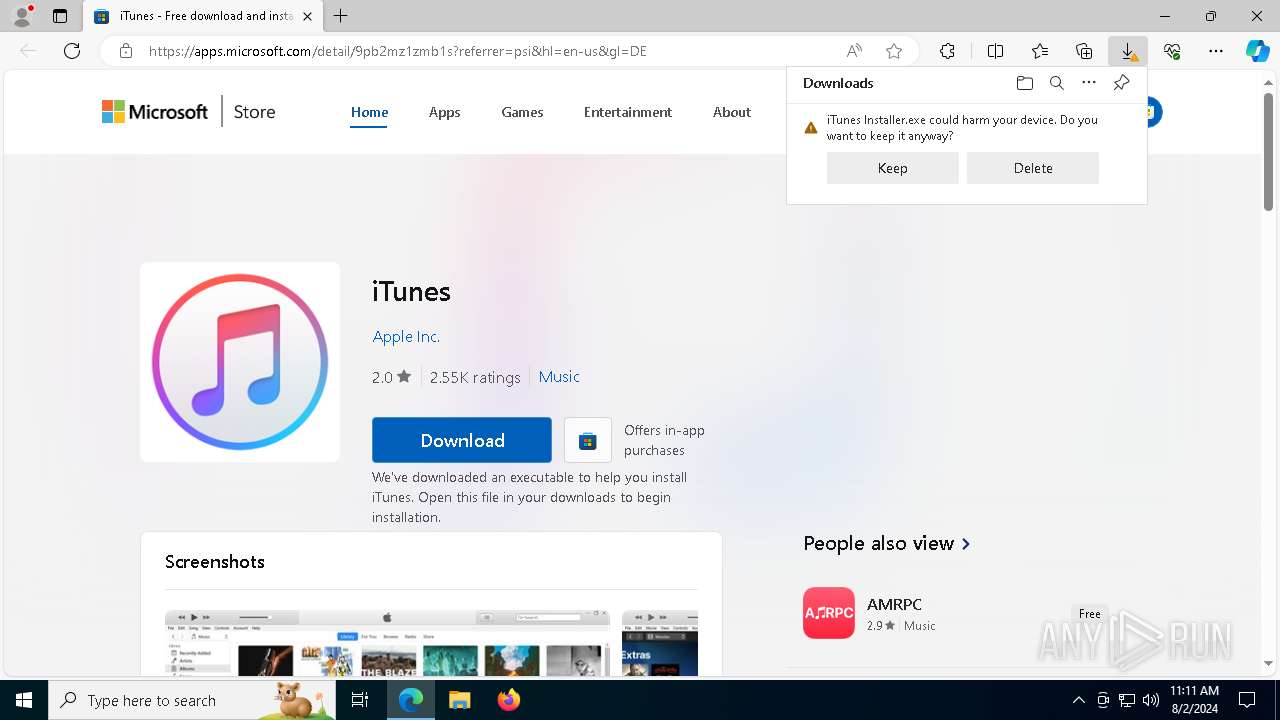Image resolution: width=1280 pixels, height=720 pixels.
Task: Go to the Apps tab
Action: point(444,112)
